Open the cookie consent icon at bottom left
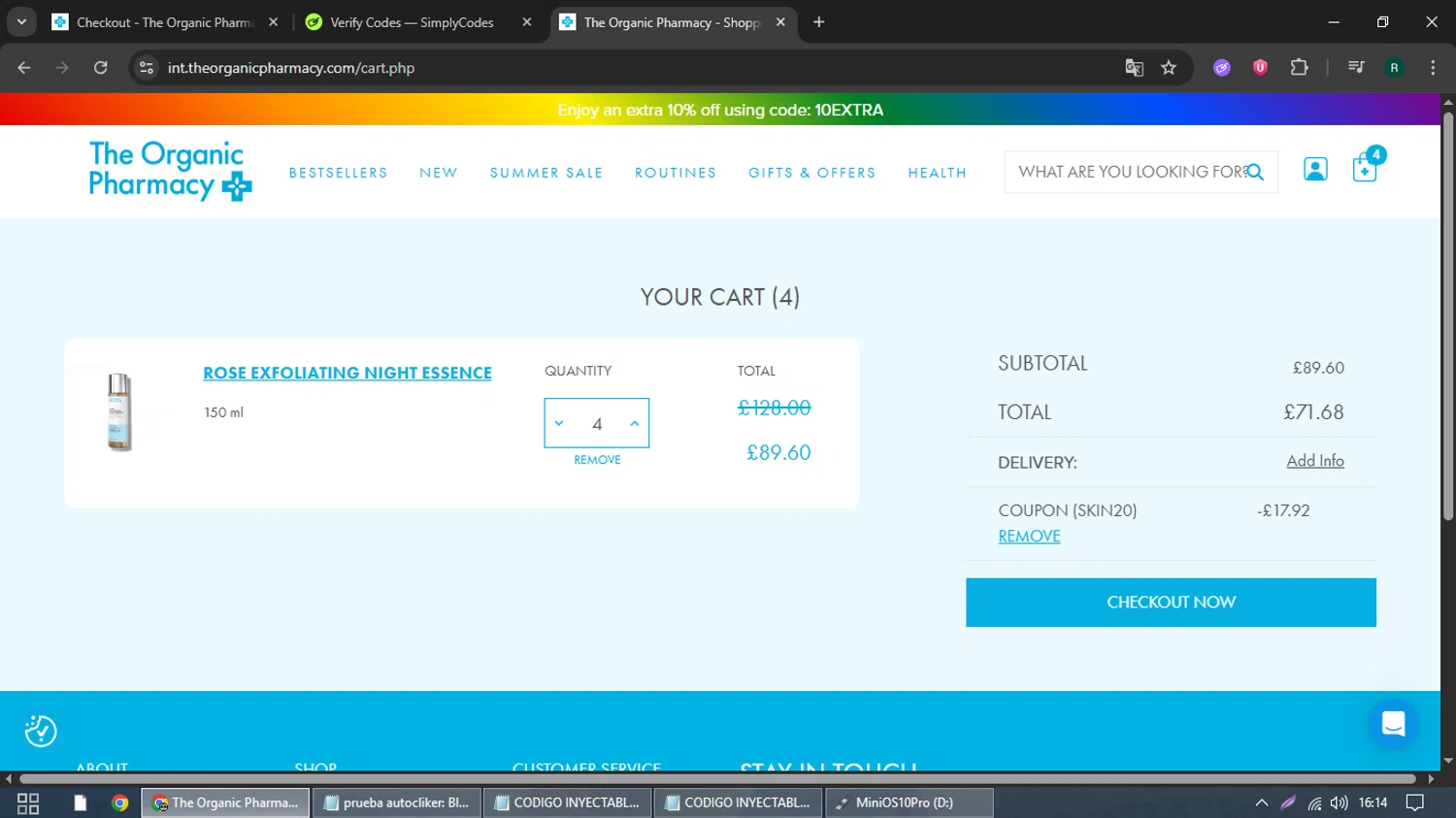1456x818 pixels. click(x=41, y=731)
